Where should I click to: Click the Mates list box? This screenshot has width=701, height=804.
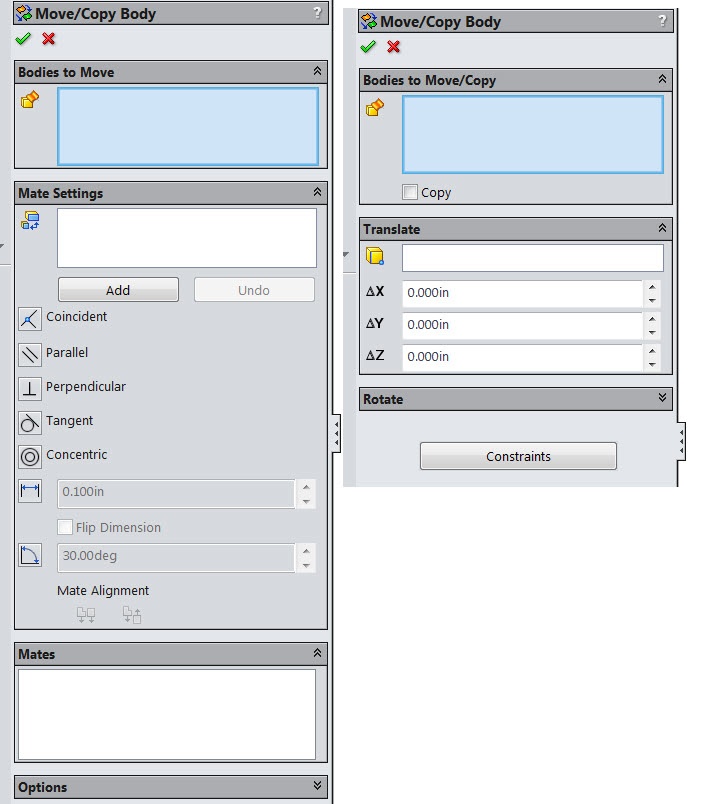pyautogui.click(x=167, y=714)
